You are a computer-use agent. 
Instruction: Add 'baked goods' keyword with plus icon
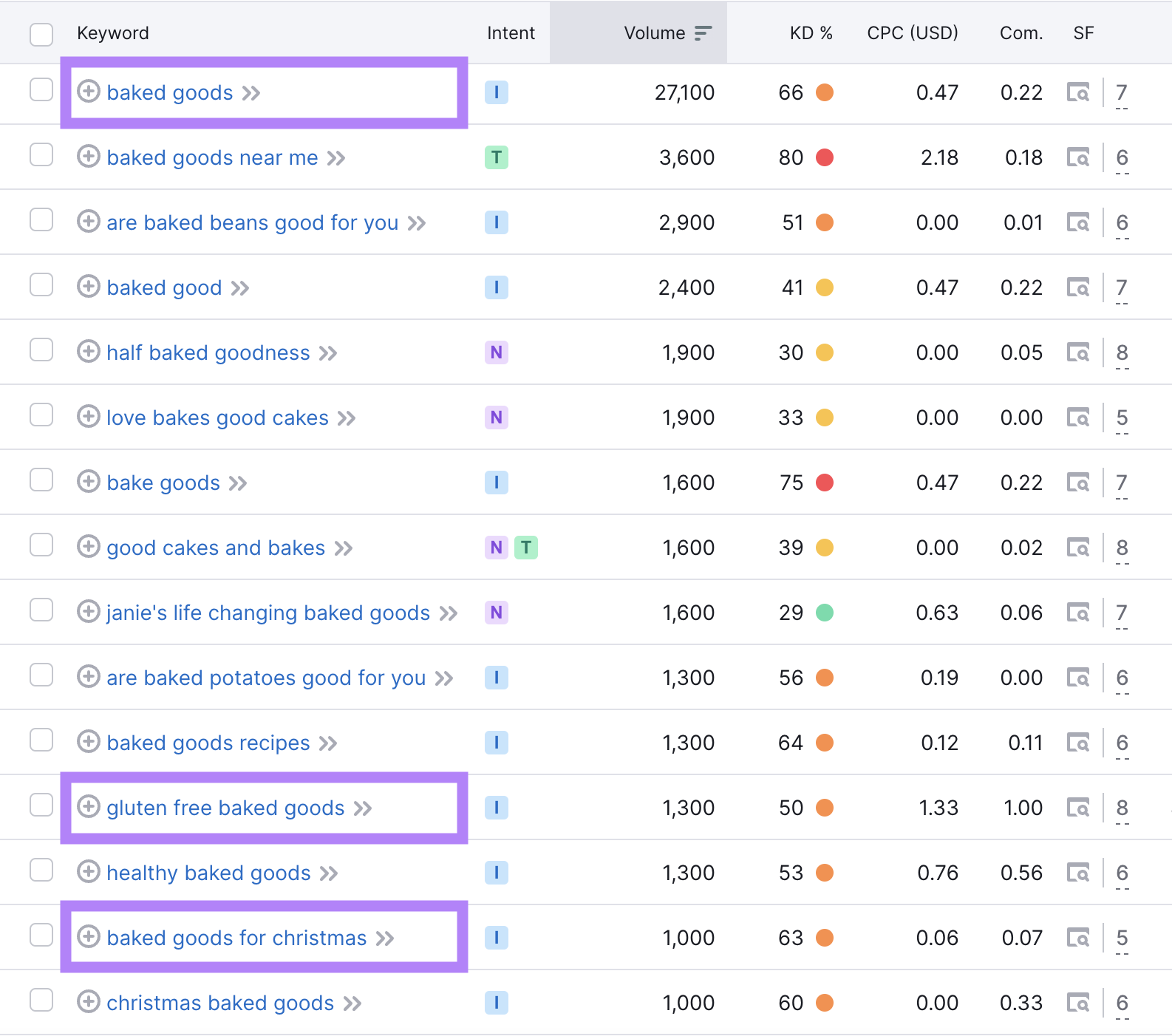89,91
